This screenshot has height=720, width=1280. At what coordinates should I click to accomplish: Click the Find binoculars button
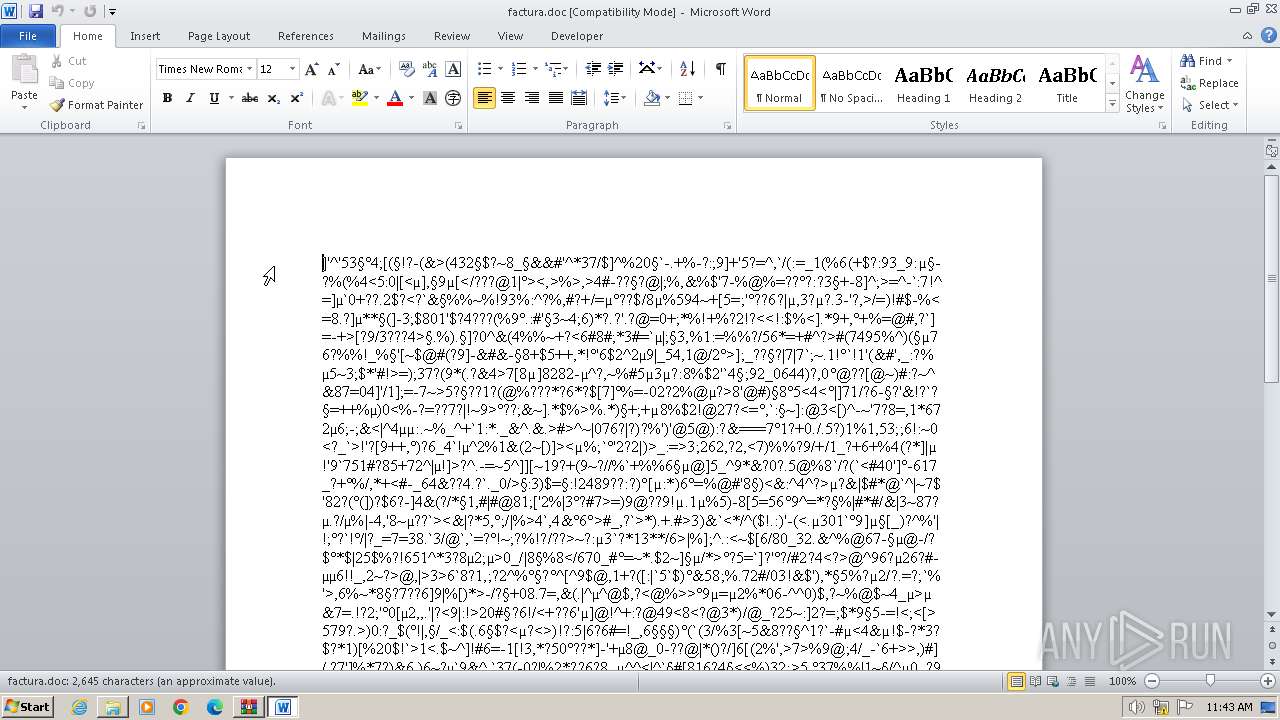pos(1202,61)
